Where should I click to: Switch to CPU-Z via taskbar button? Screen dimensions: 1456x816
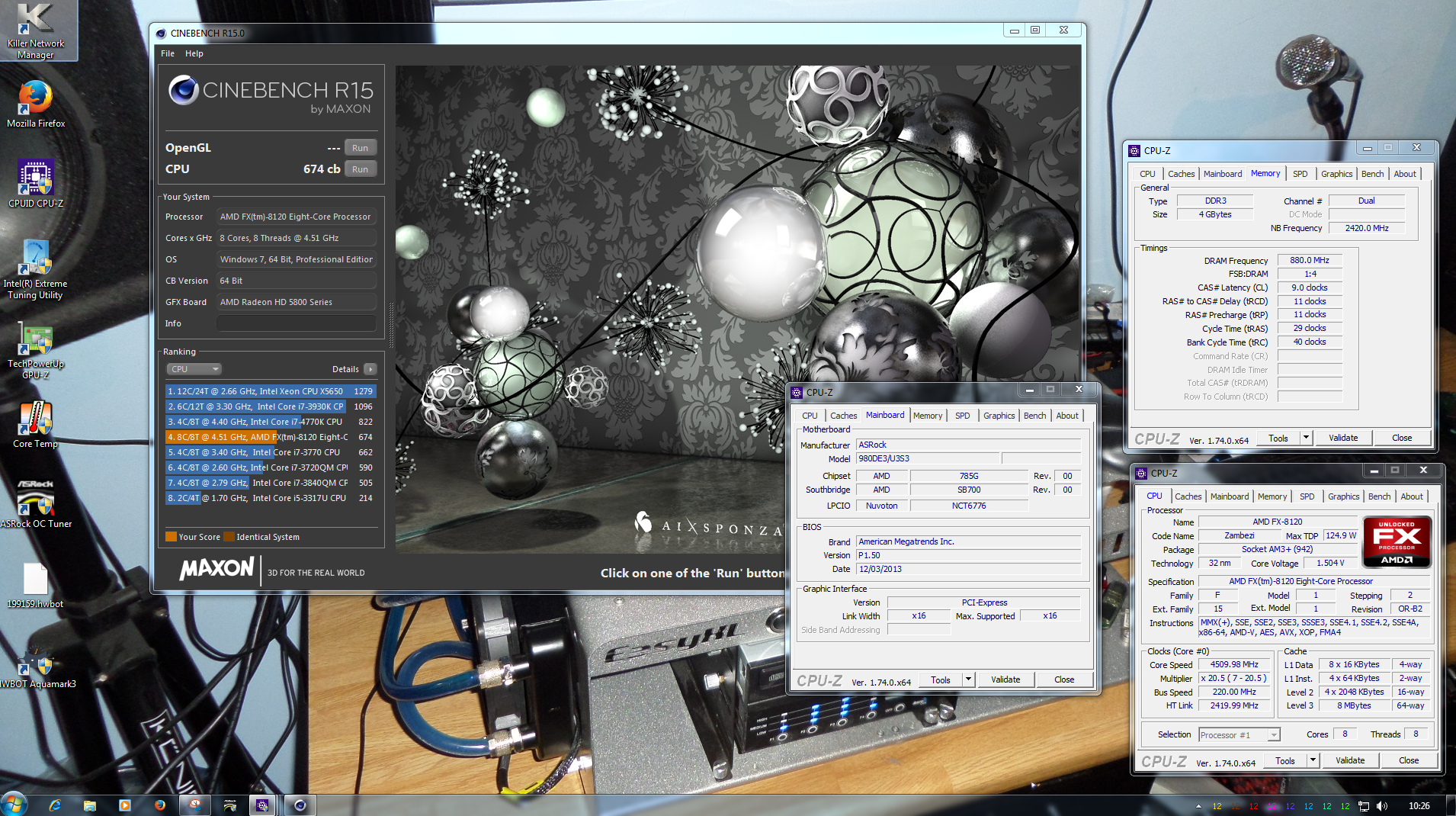click(x=262, y=805)
